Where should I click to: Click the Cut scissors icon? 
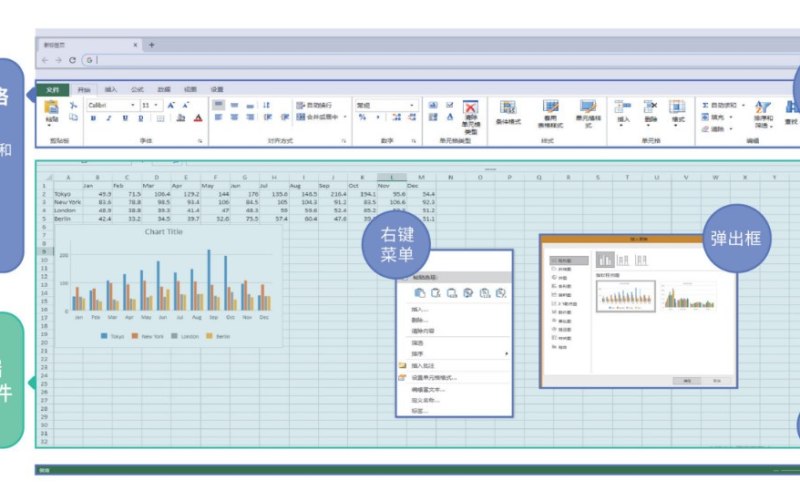[x=73, y=105]
